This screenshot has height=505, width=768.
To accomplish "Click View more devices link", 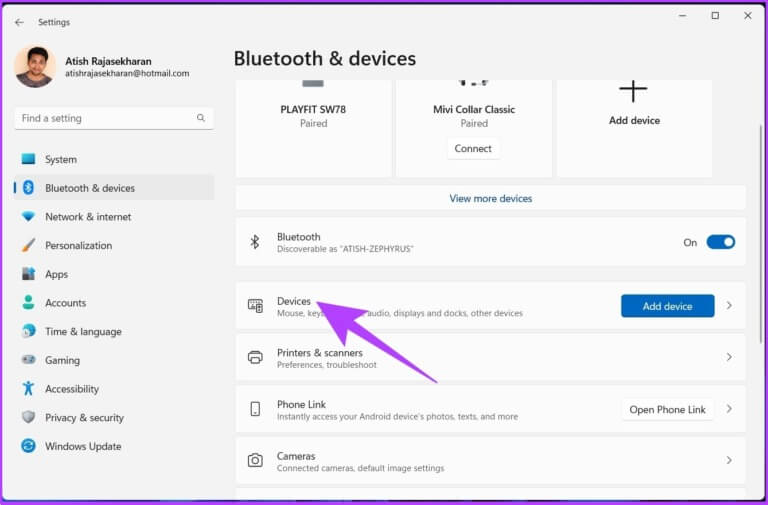I will pyautogui.click(x=491, y=198).
